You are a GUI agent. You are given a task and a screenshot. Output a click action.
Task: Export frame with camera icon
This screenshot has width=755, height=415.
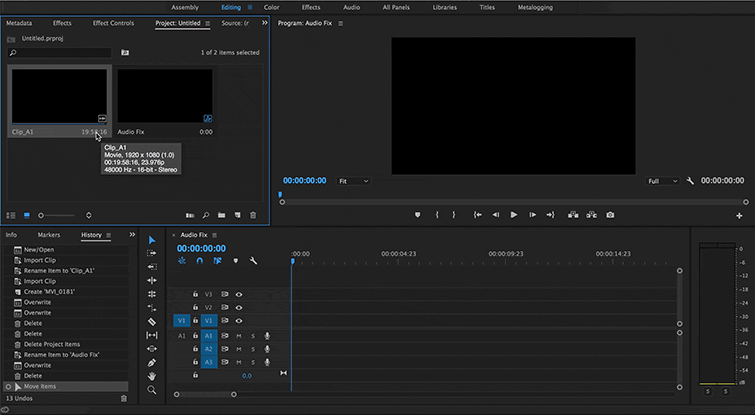tap(610, 215)
